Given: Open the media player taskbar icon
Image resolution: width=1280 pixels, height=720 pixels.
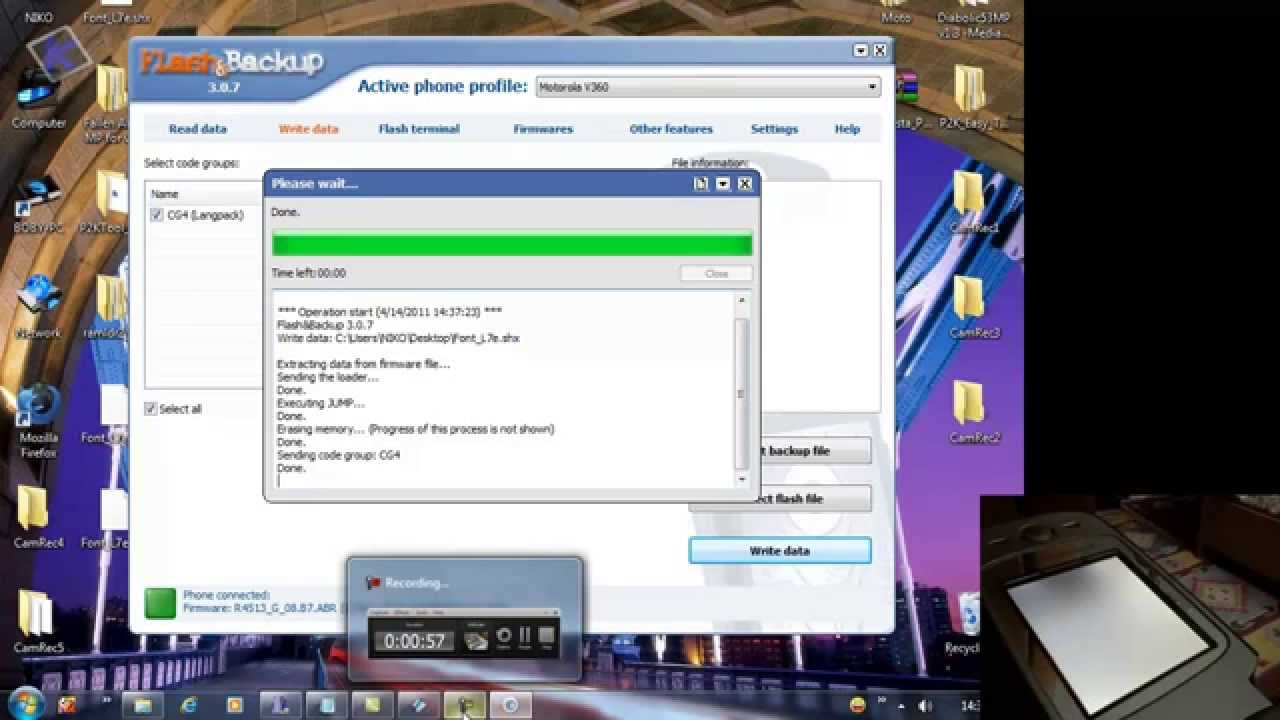Looking at the screenshot, I should click(x=235, y=705).
